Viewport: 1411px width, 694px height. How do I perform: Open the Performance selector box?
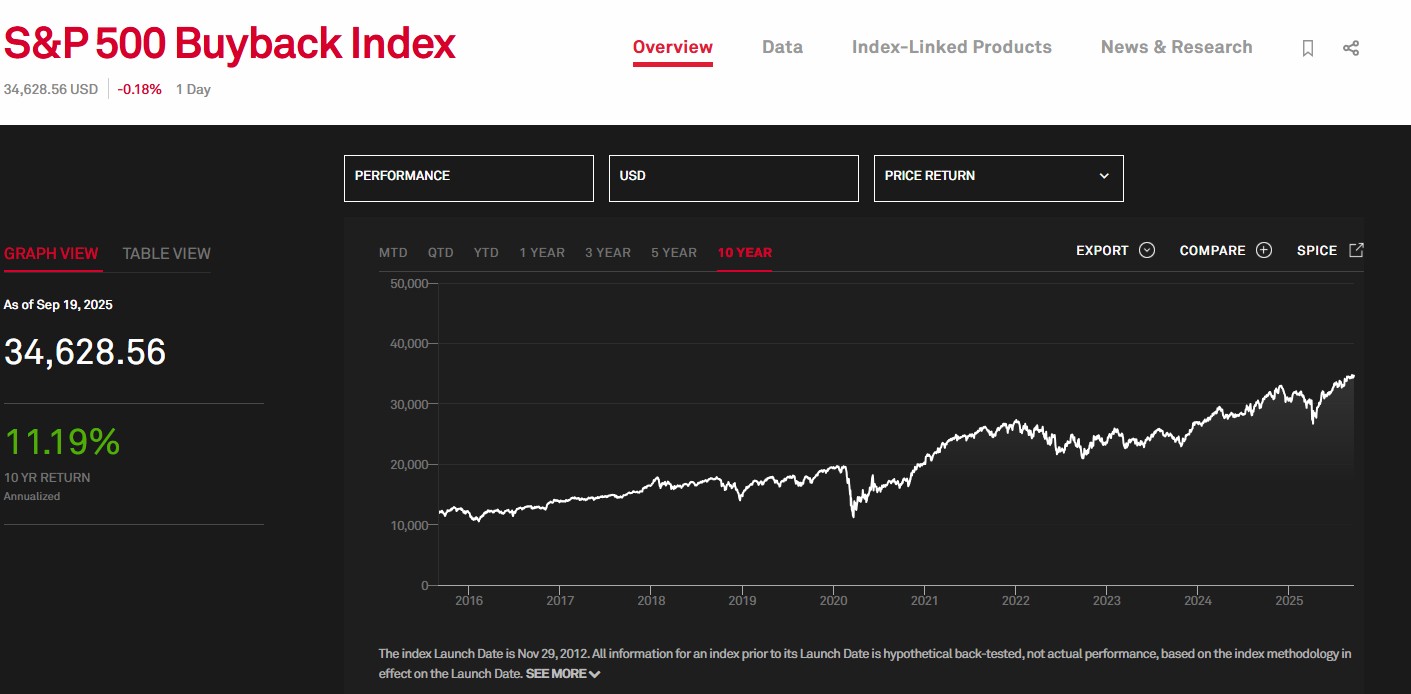[468, 177]
